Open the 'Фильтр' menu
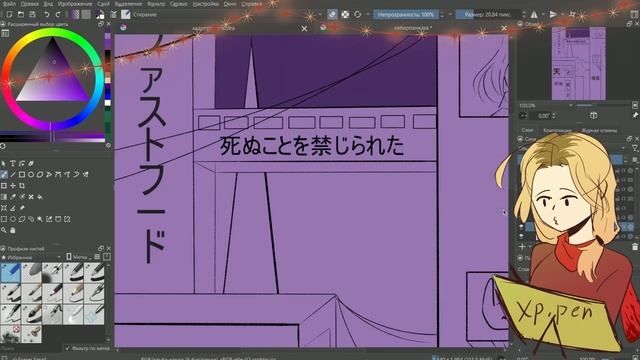 point(156,4)
